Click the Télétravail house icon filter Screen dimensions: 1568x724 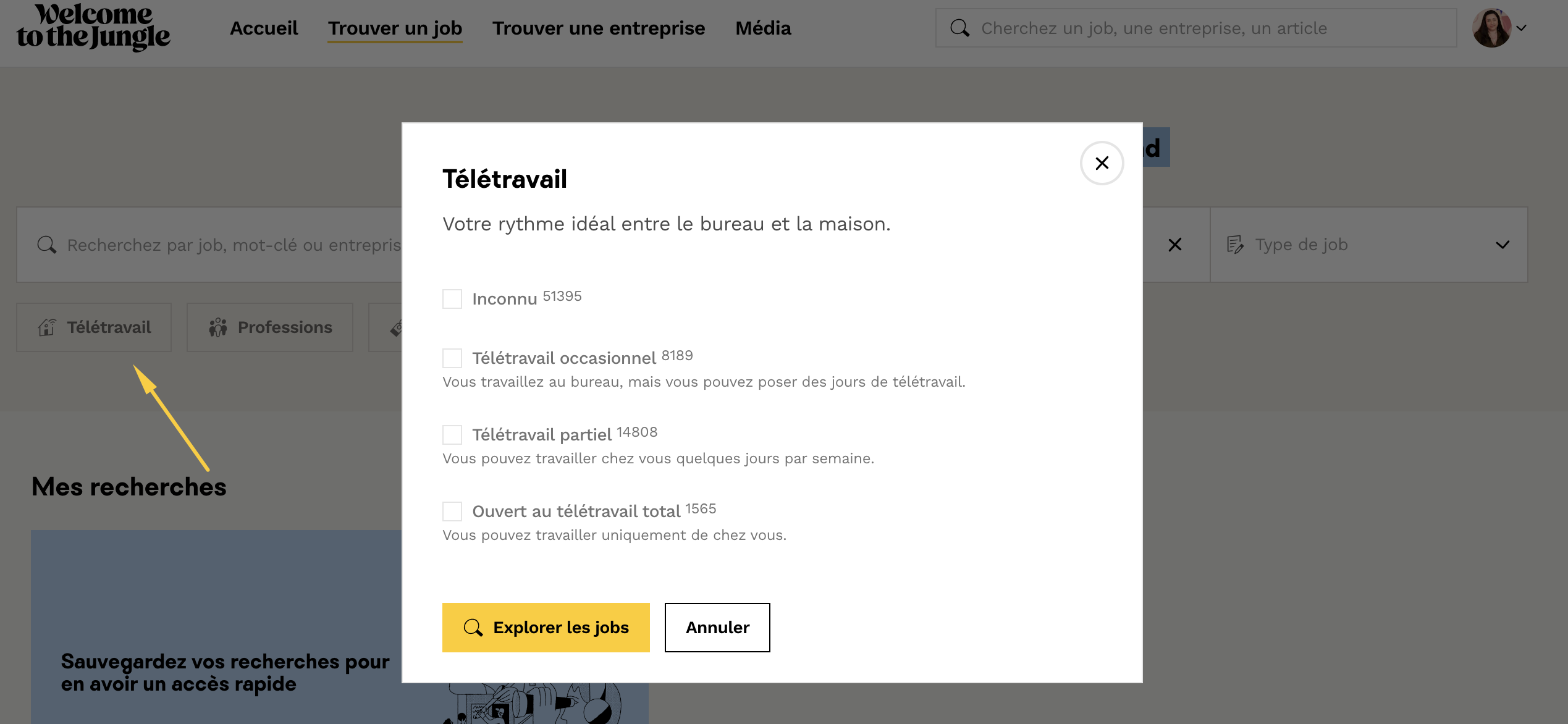click(x=48, y=327)
